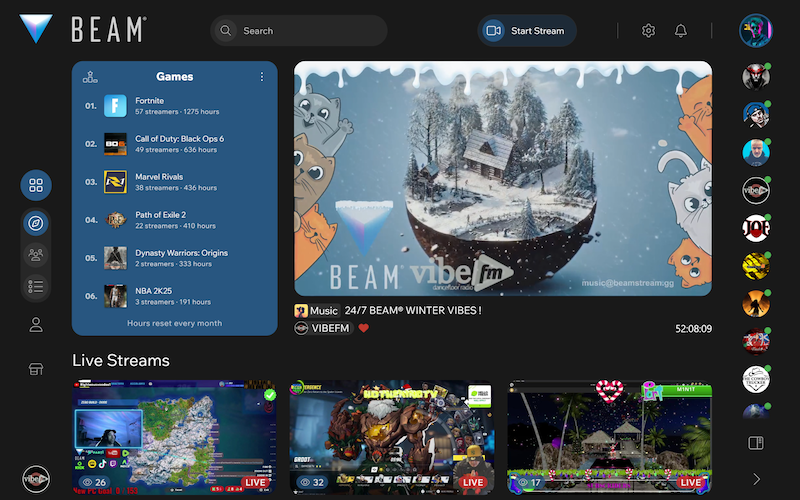Viewport: 800px width, 500px height.
Task: Open the Games panel three-dot menu
Action: [262, 77]
